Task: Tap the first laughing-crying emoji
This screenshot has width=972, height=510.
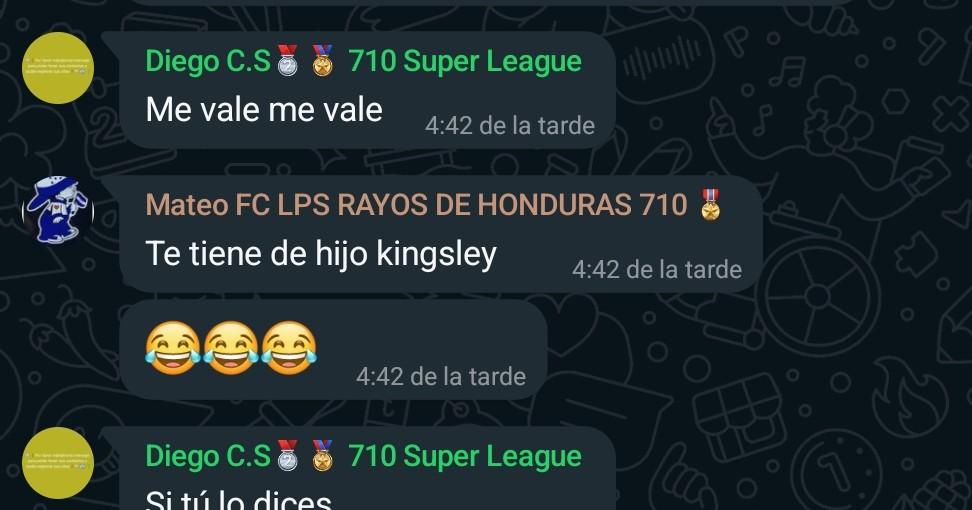Action: coord(173,348)
